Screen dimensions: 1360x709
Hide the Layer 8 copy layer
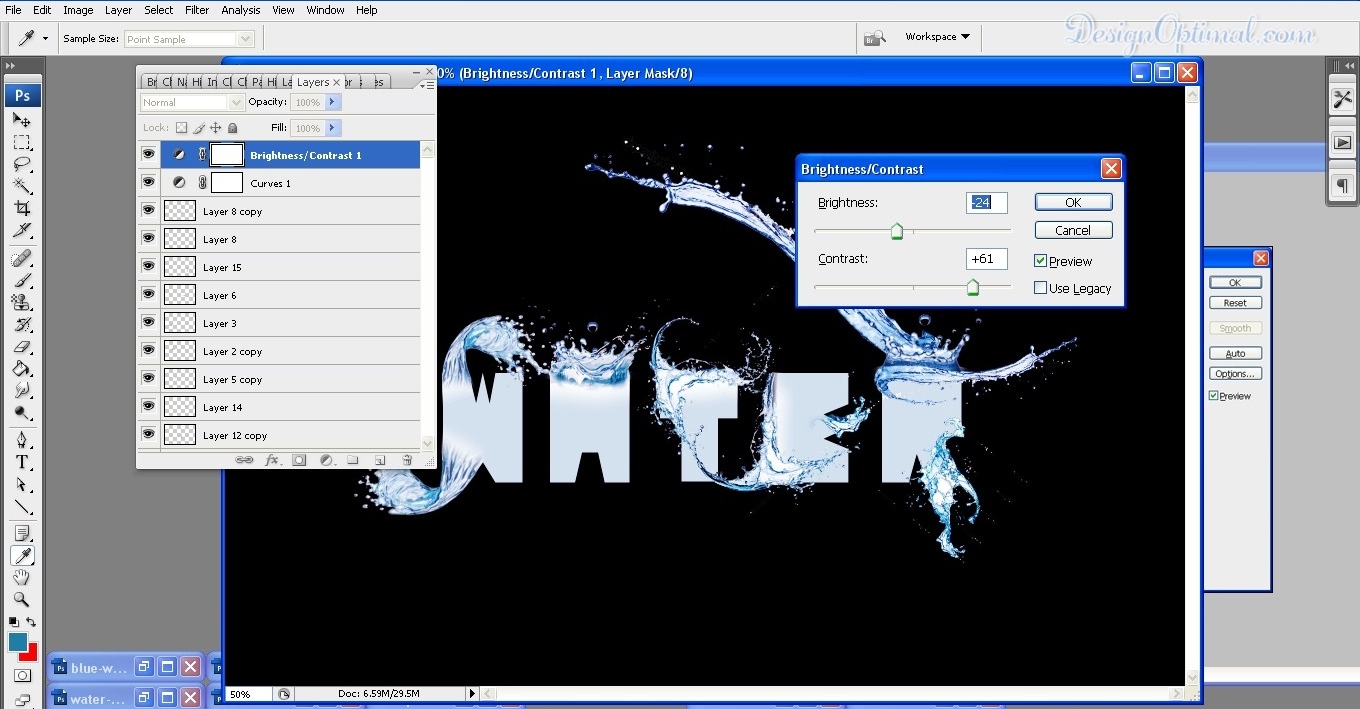[148, 211]
